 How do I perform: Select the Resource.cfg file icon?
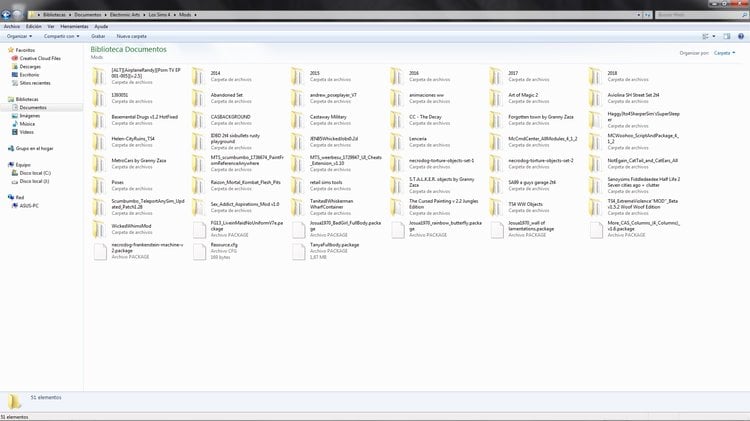click(x=199, y=252)
